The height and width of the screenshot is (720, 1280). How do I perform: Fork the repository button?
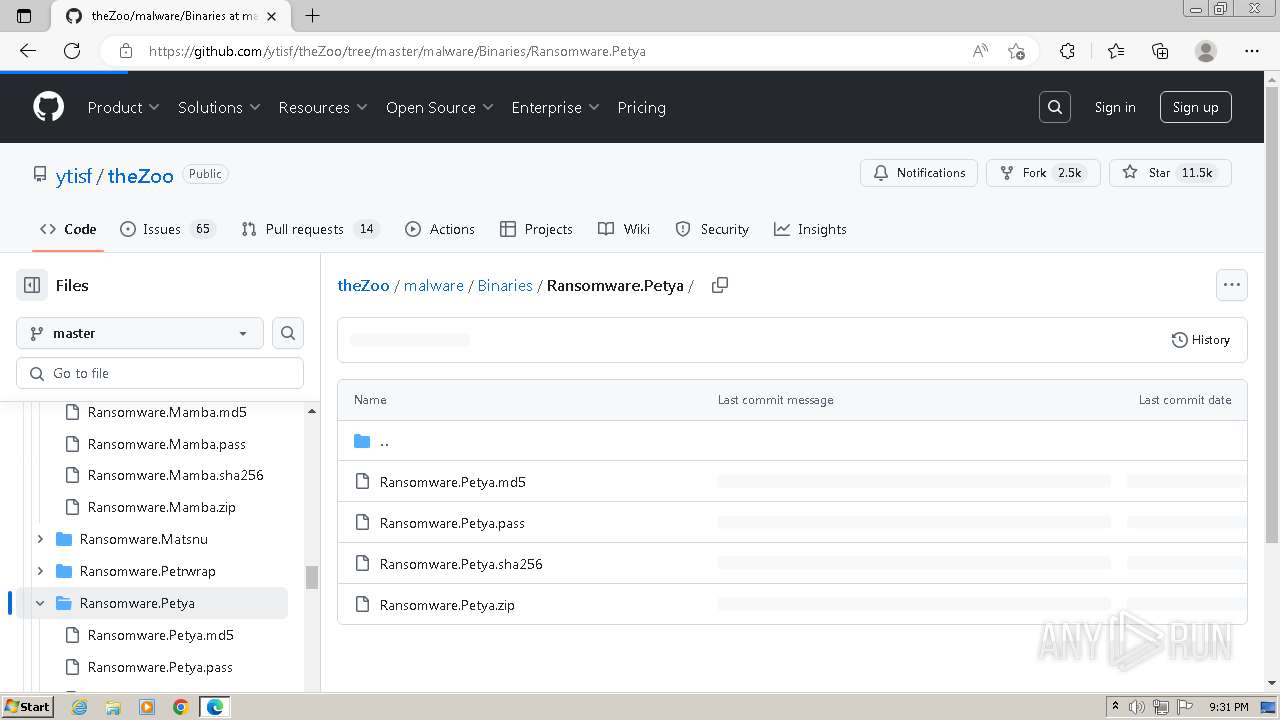1043,173
